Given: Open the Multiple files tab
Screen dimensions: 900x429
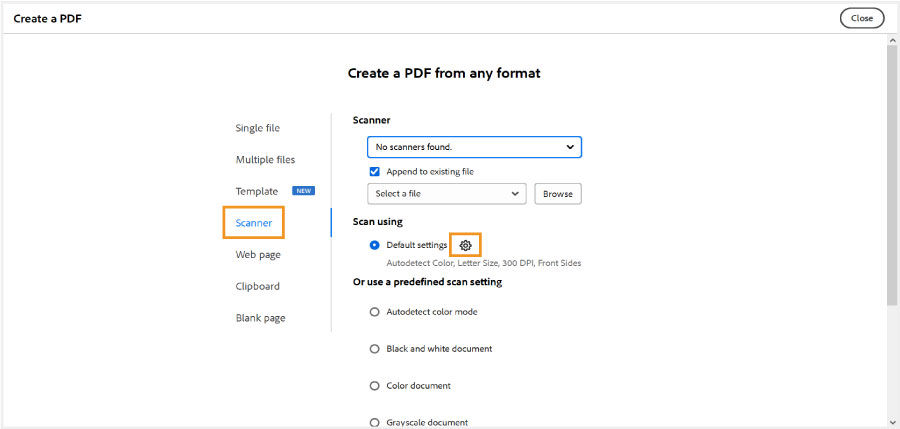Looking at the screenshot, I should pos(265,160).
